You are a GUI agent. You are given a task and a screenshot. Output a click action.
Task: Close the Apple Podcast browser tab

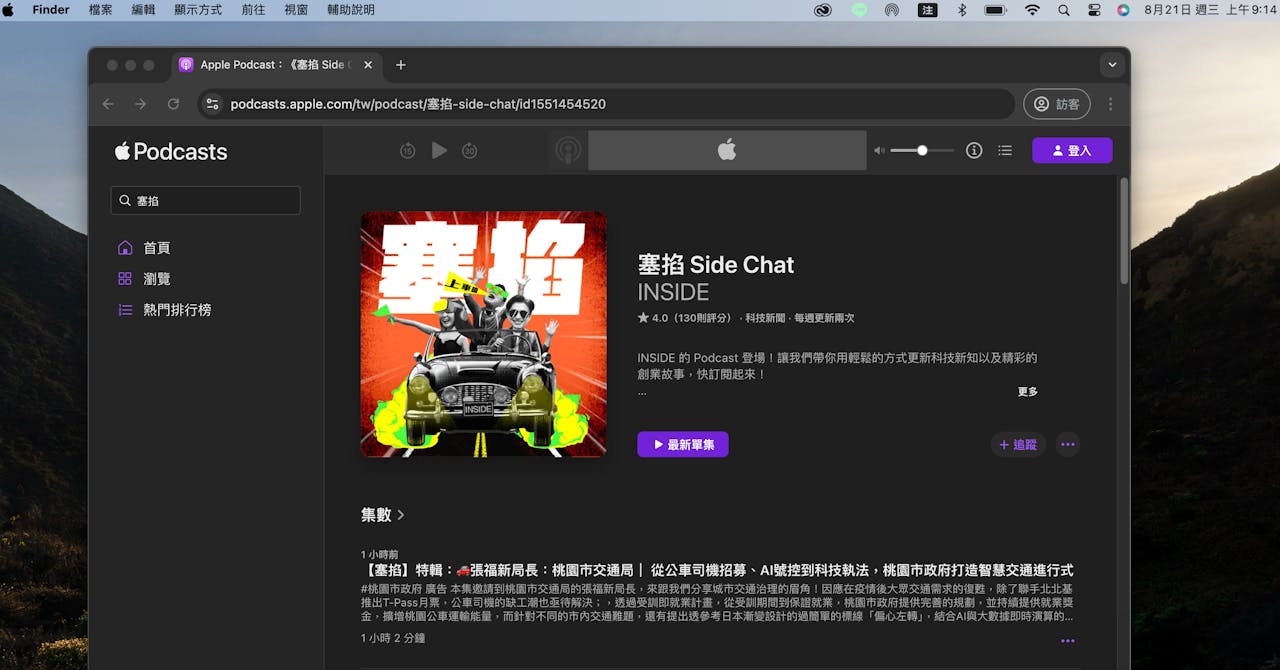point(368,65)
